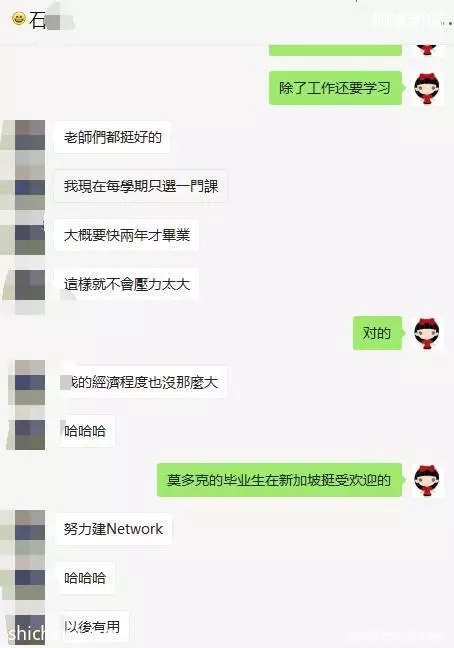Select the message 努力建Network
The width and height of the screenshot is (454, 648).
tap(113, 529)
